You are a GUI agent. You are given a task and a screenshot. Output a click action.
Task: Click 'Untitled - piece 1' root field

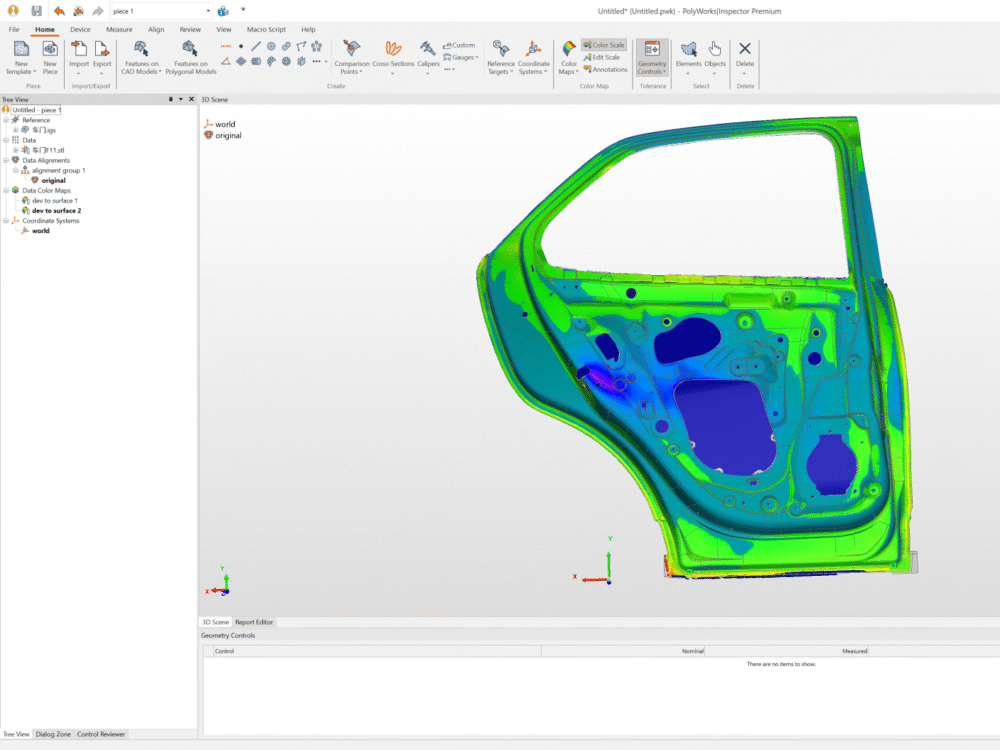coord(36,110)
